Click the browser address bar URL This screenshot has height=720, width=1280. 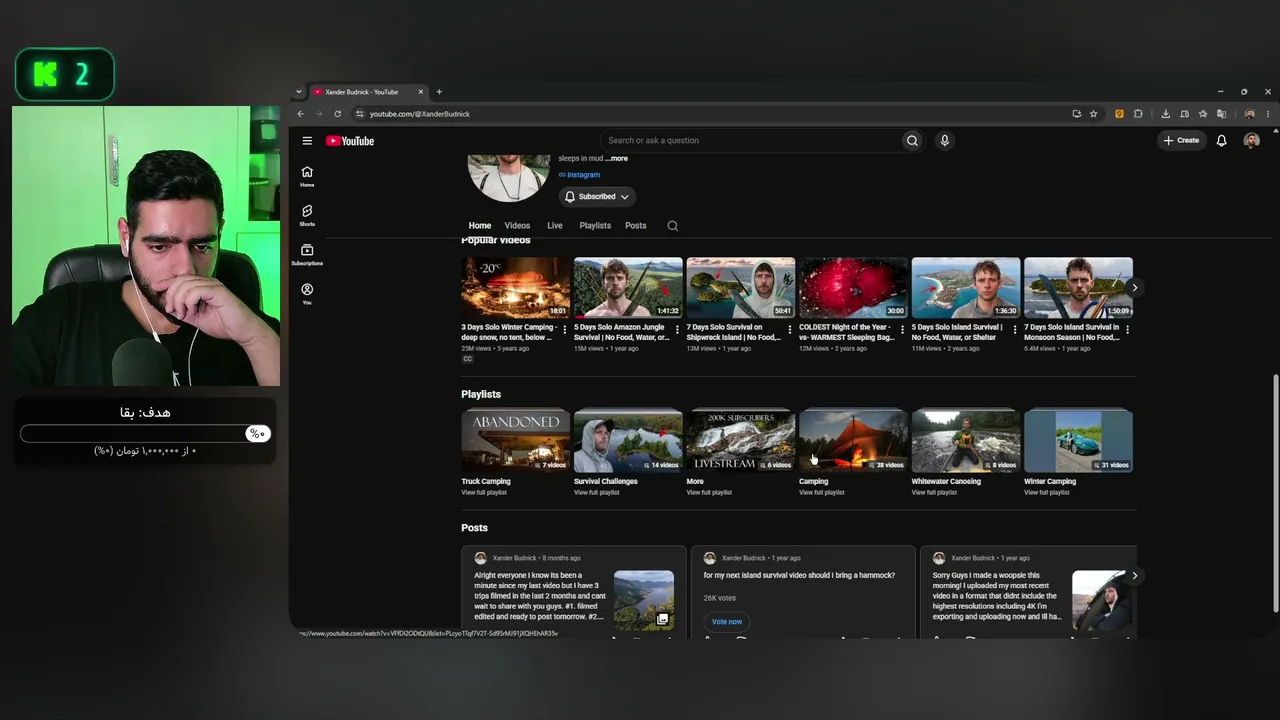pos(419,114)
